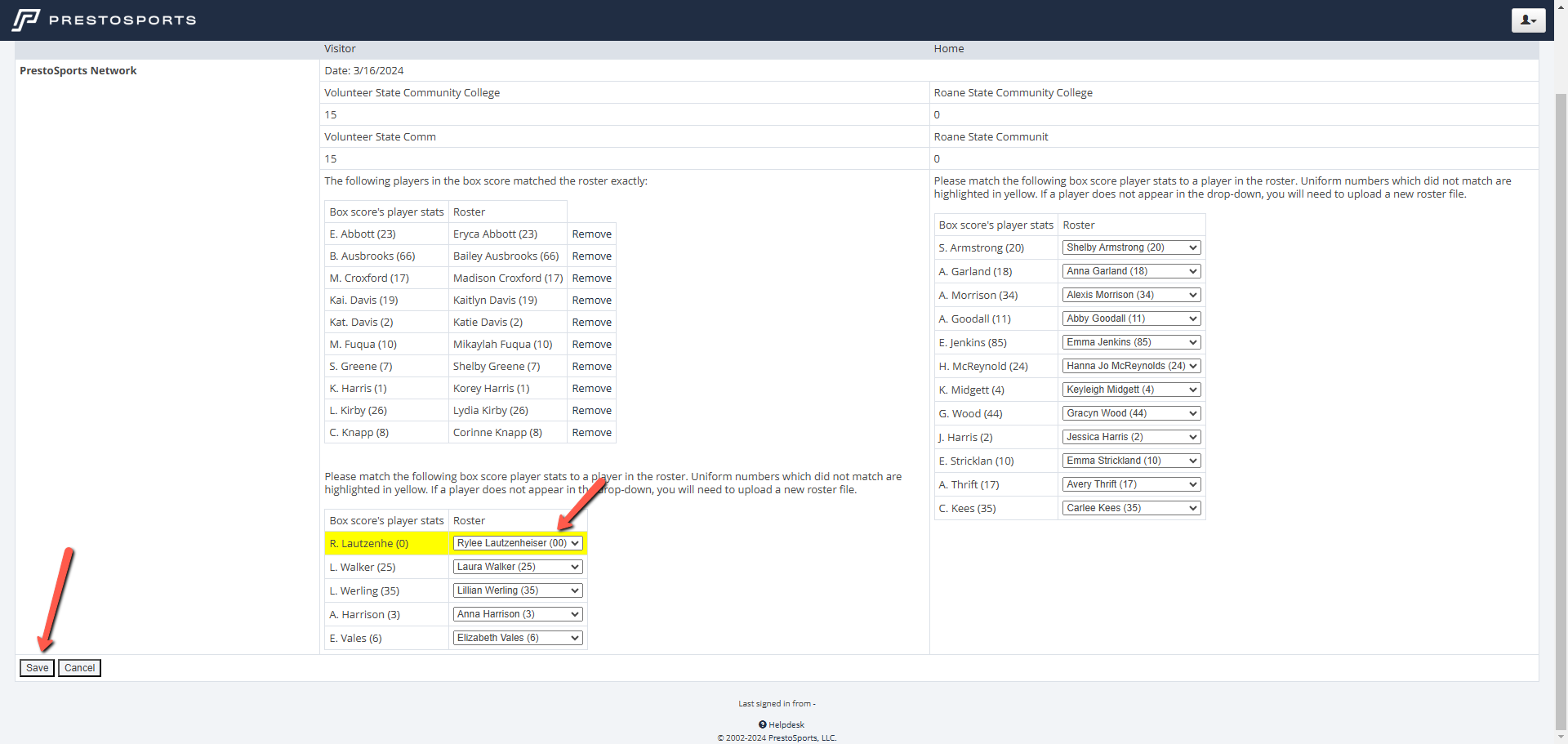This screenshot has height=744, width=1568.
Task: Open the Laura Walker (25) roster dropdown
Action: tap(518, 567)
